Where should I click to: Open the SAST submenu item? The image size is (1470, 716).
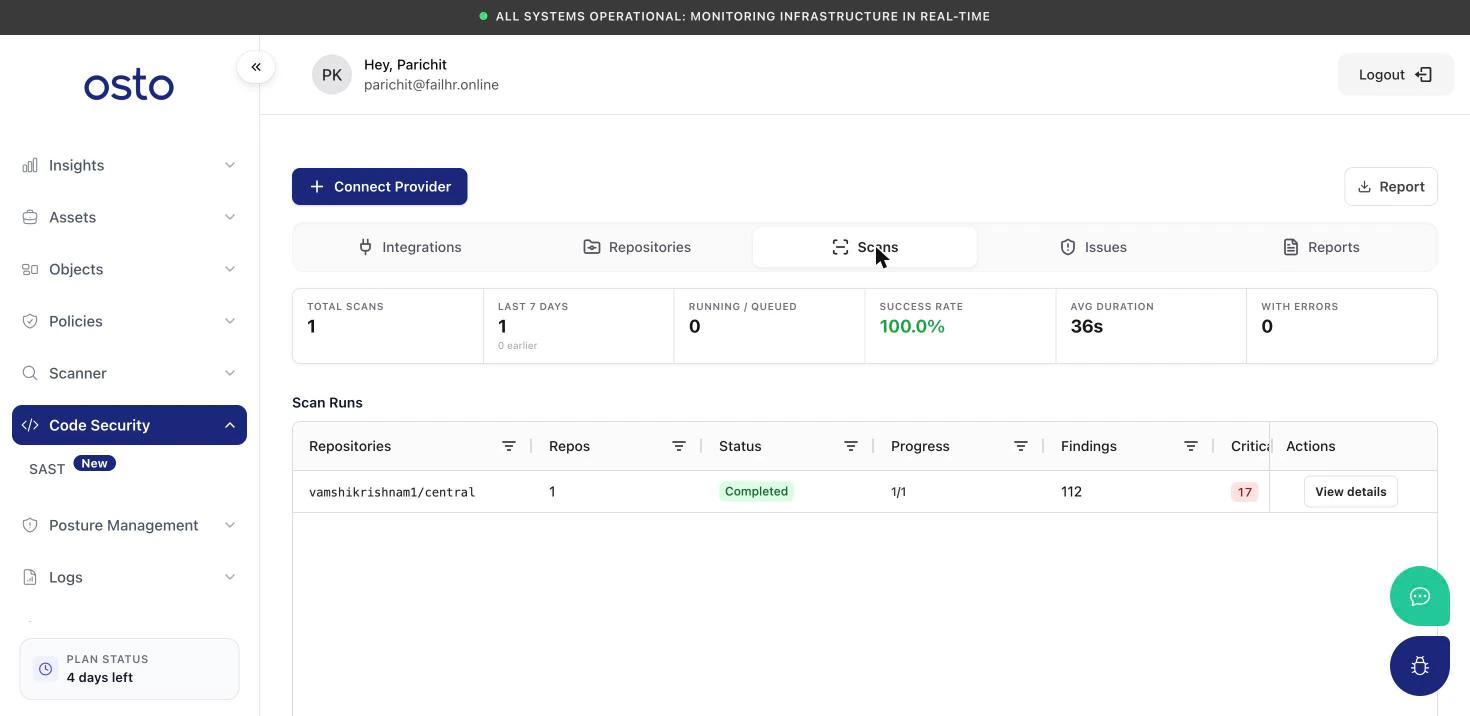coord(47,469)
